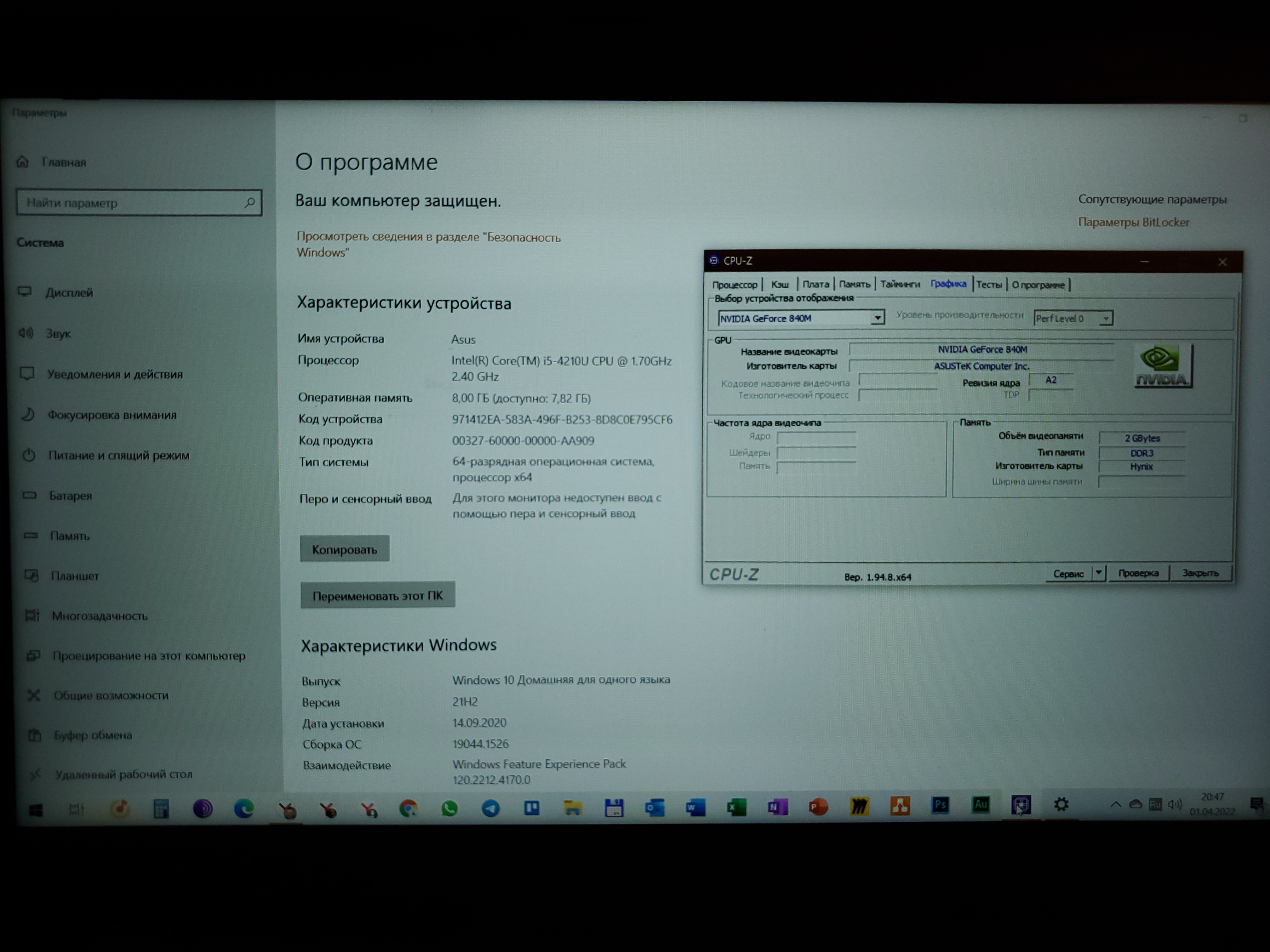Open Outlook from the taskbar
This screenshot has width=1270, height=952.
(x=655, y=808)
